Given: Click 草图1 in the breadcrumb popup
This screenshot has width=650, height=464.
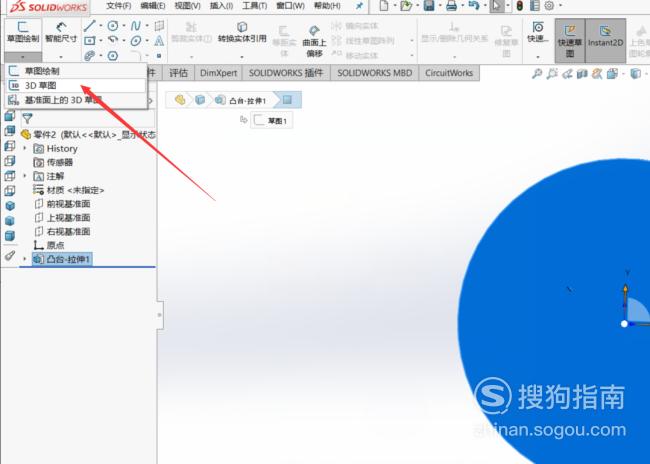Looking at the screenshot, I should tap(272, 121).
